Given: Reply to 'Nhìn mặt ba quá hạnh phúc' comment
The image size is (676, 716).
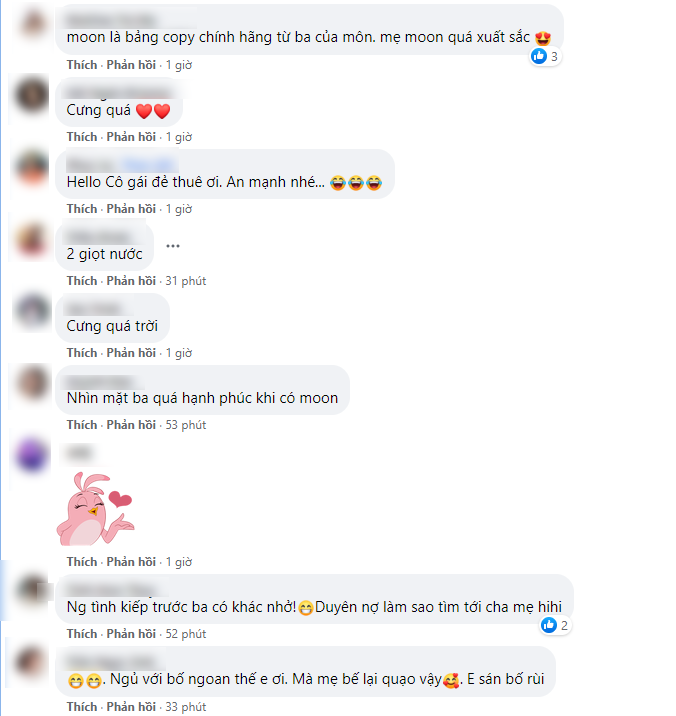Looking at the screenshot, I should click(131, 425).
